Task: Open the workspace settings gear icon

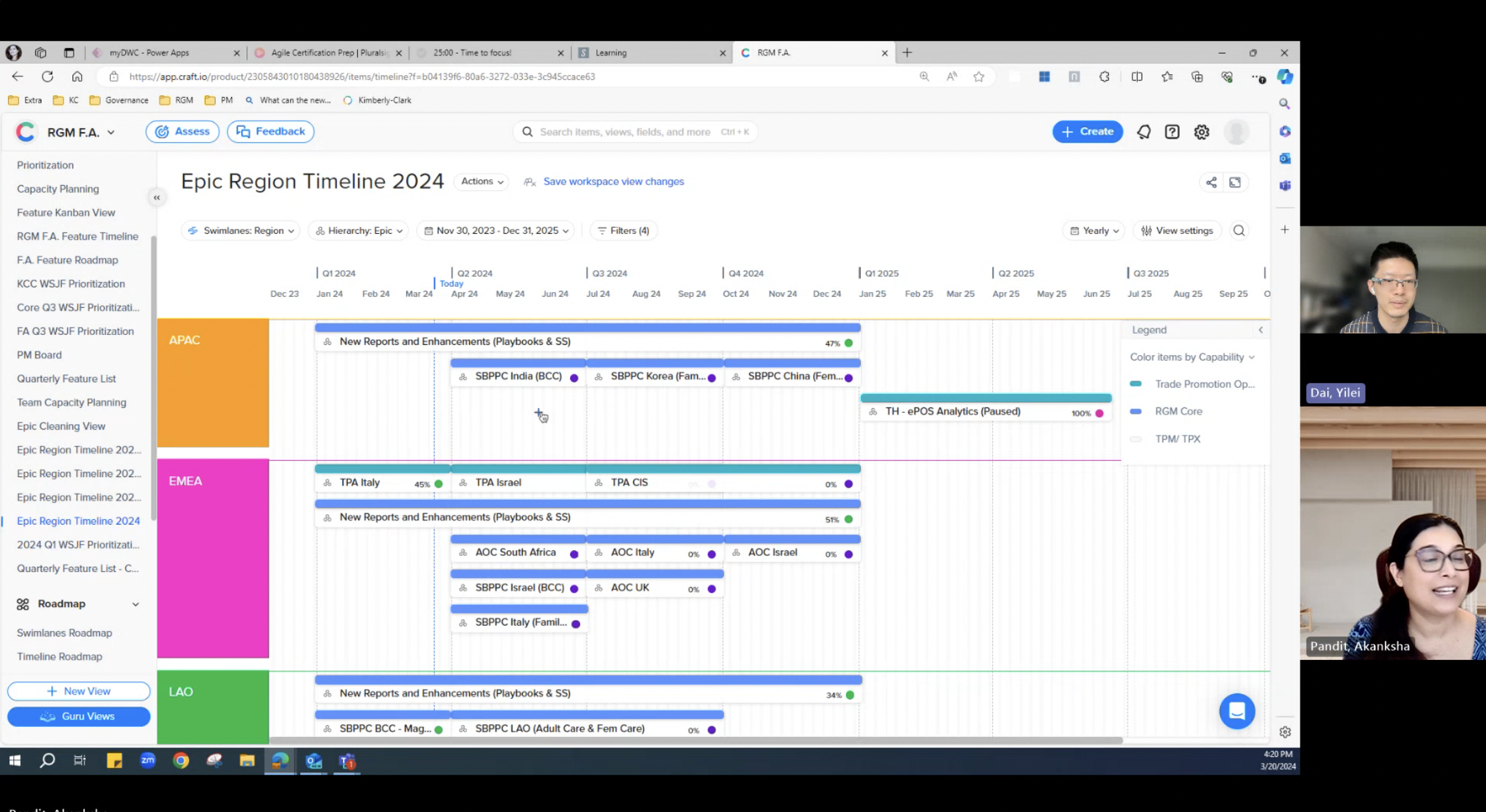Action: pyautogui.click(x=1201, y=132)
